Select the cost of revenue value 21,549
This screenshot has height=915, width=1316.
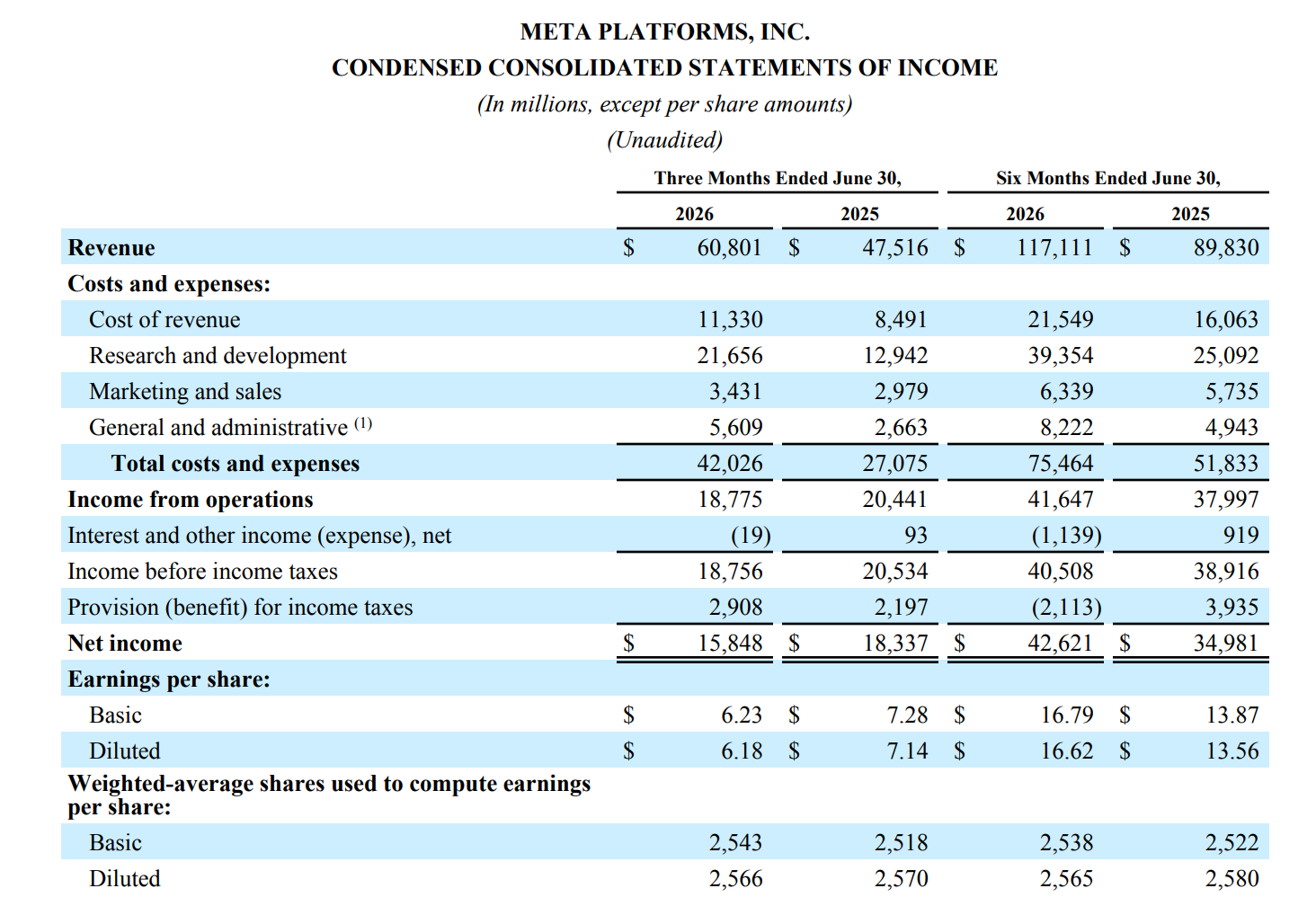[x=1061, y=320]
